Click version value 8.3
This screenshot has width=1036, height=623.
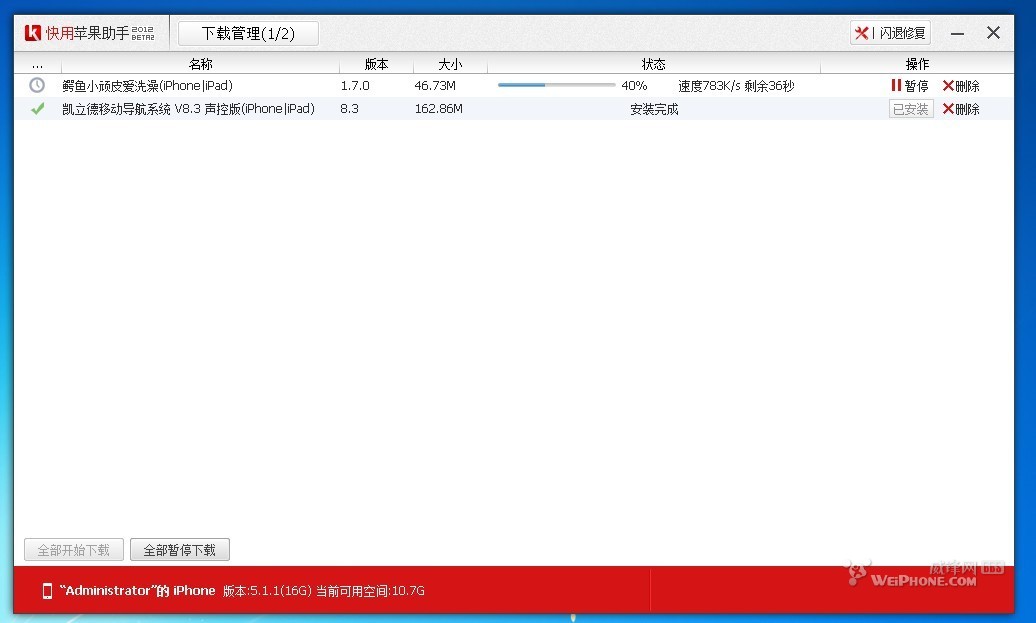click(350, 109)
